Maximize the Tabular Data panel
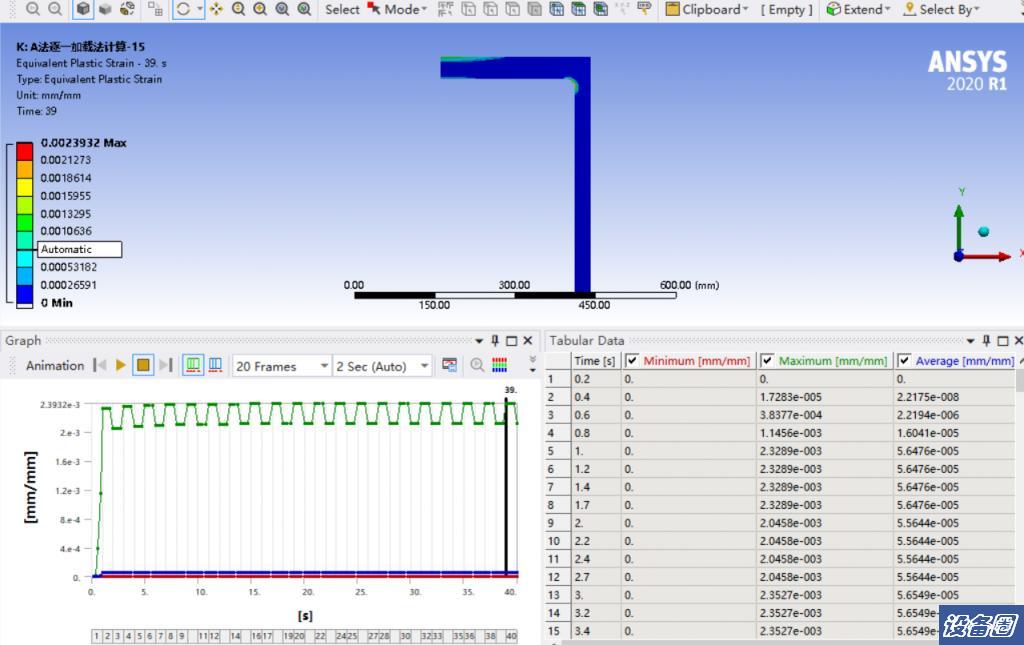 point(1002,341)
